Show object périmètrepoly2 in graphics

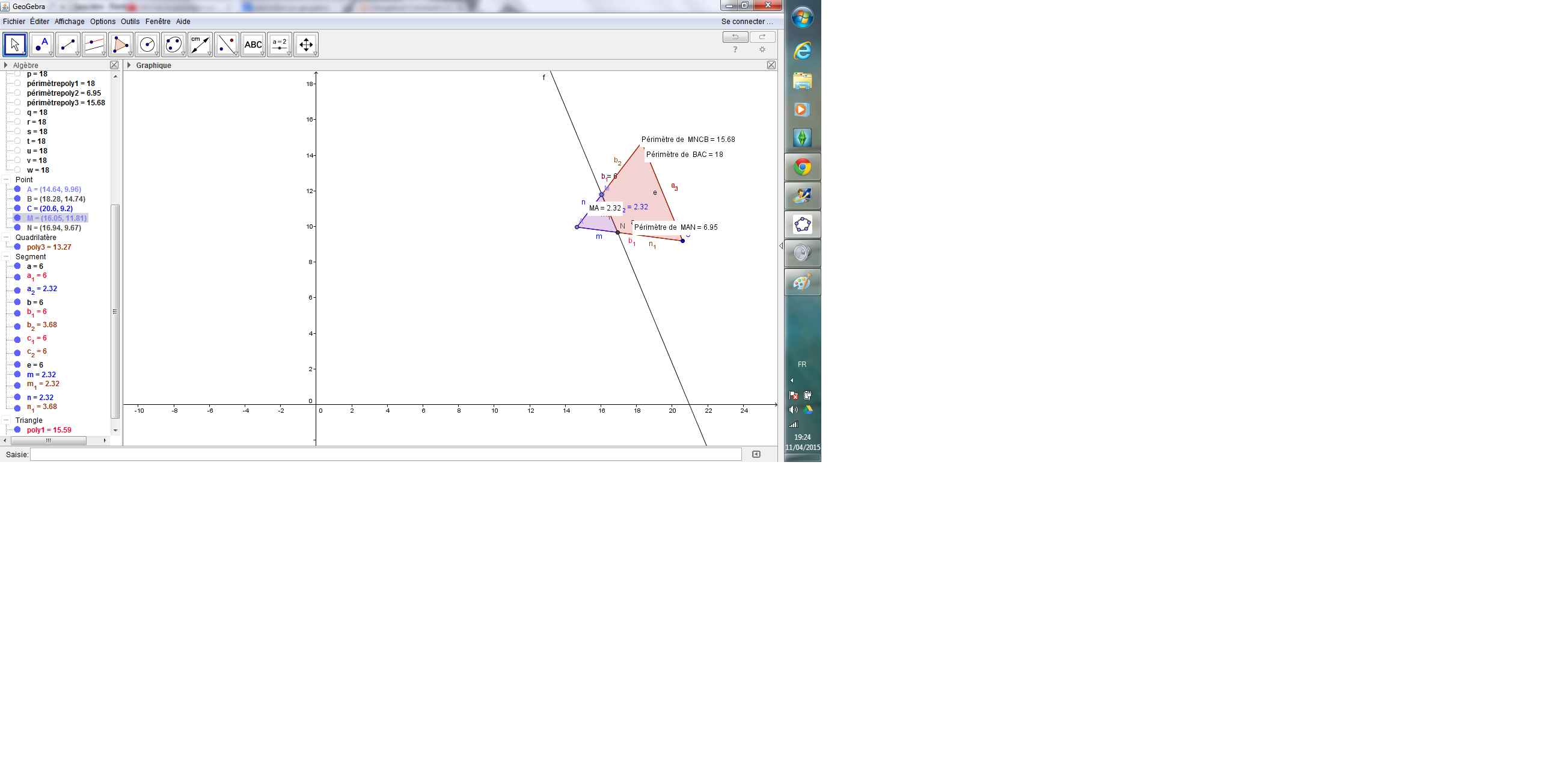tap(17, 93)
